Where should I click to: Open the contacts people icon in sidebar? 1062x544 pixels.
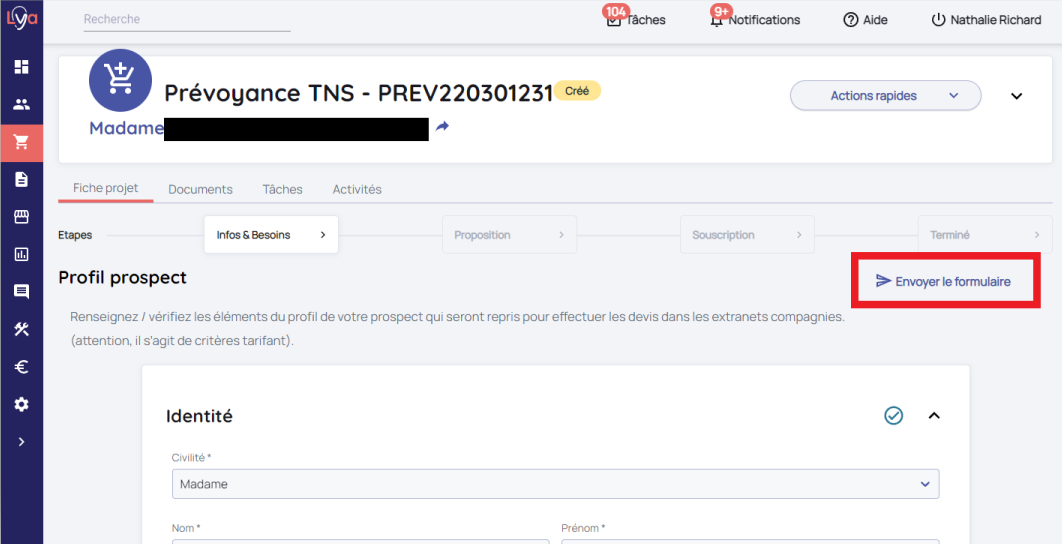(21, 104)
